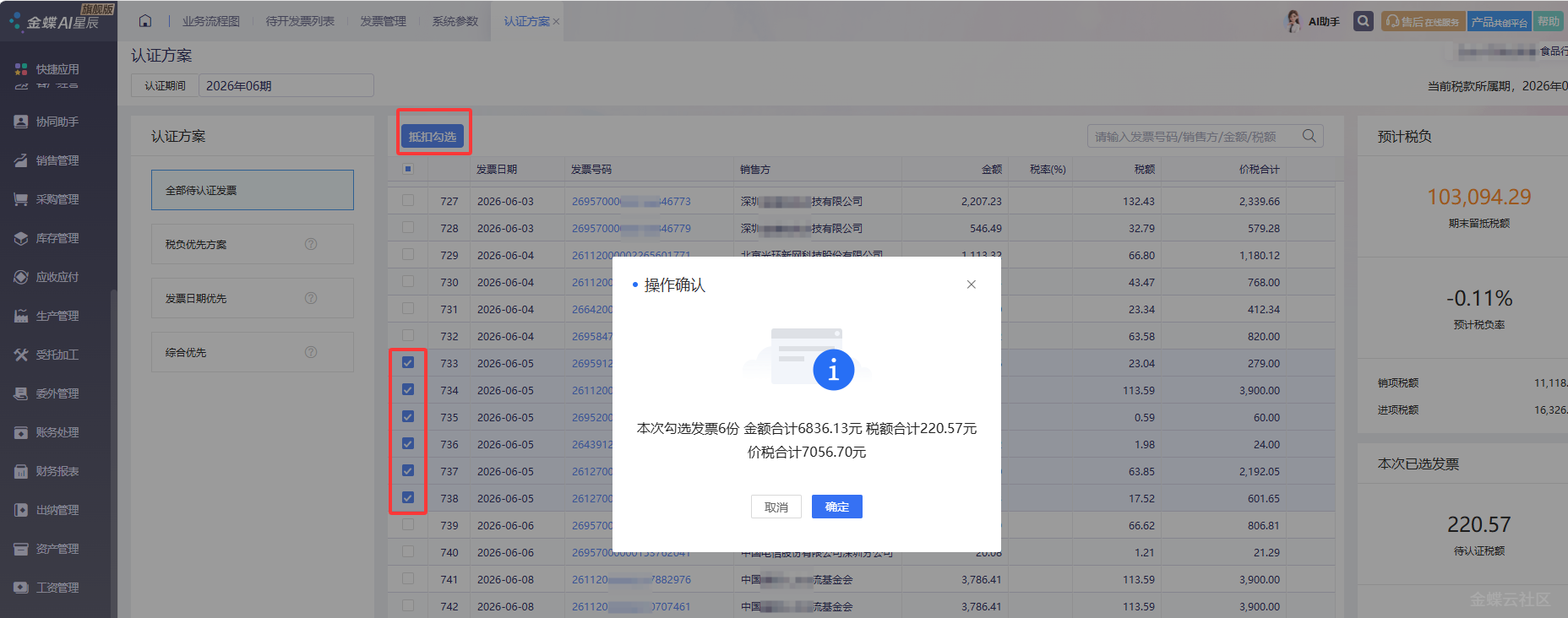Uncheck row 736 checkbox
1568x618 pixels.
[408, 444]
